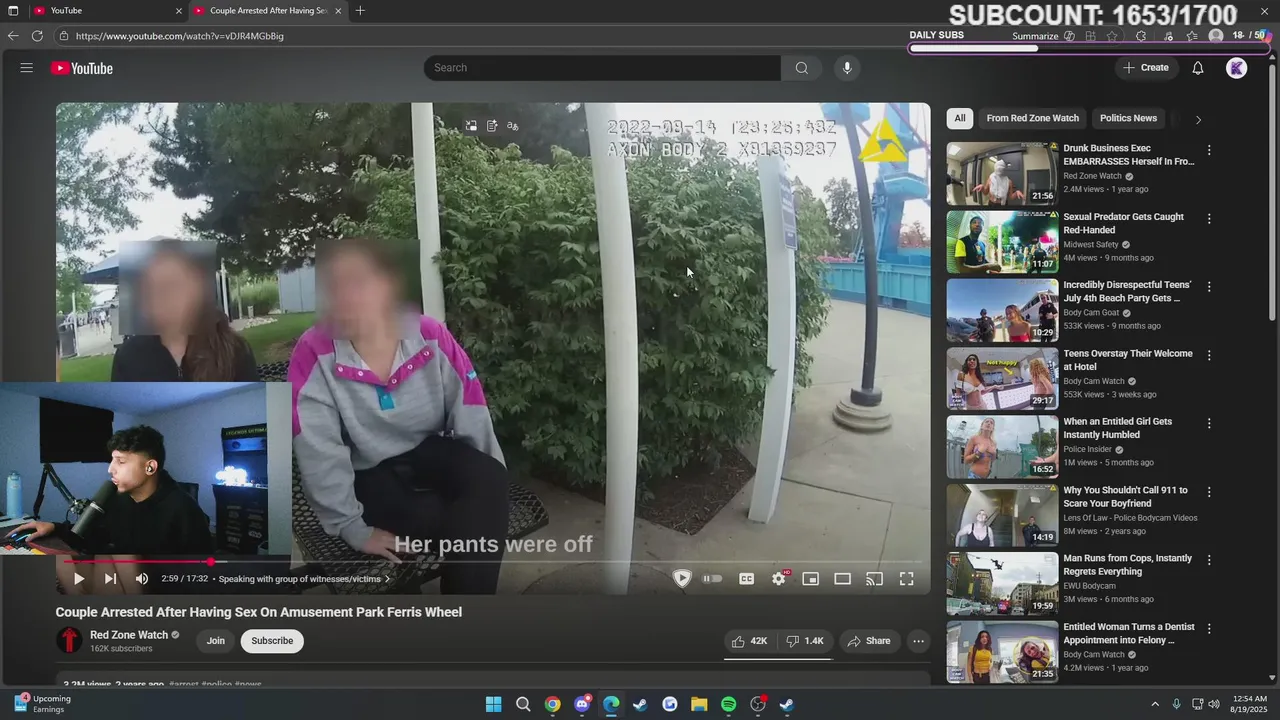Open File Explorer from the taskbar
This screenshot has height=720, width=1280.
(x=699, y=704)
